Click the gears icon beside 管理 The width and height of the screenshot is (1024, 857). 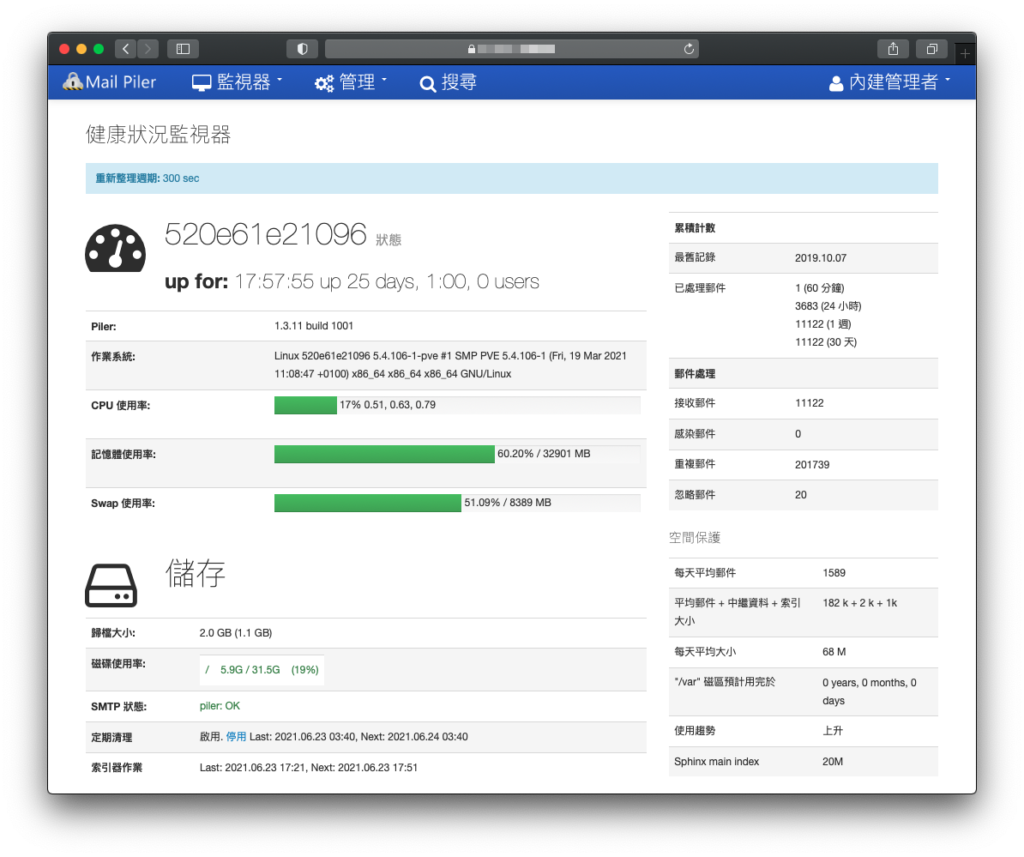[x=324, y=83]
